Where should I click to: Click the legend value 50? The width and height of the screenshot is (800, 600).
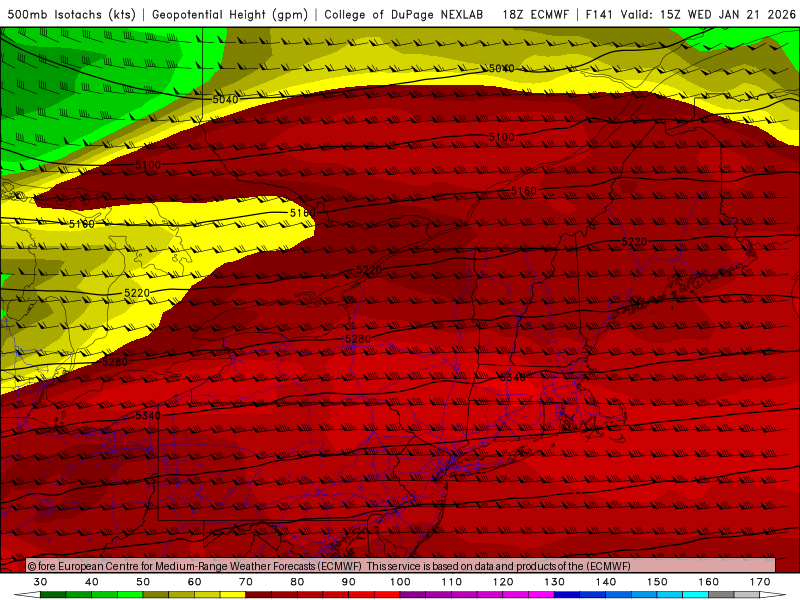pyautogui.click(x=143, y=582)
